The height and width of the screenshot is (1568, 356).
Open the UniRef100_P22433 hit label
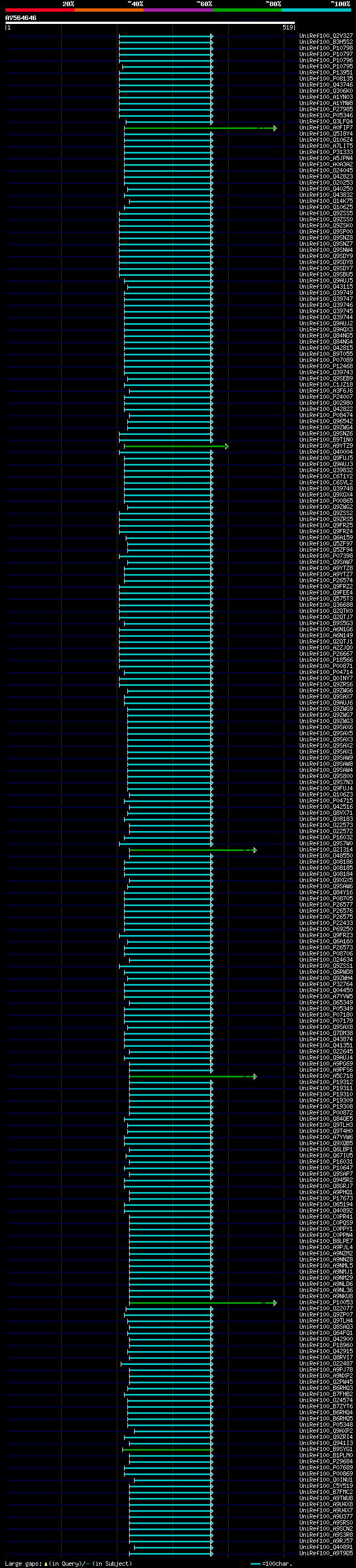click(x=325, y=923)
